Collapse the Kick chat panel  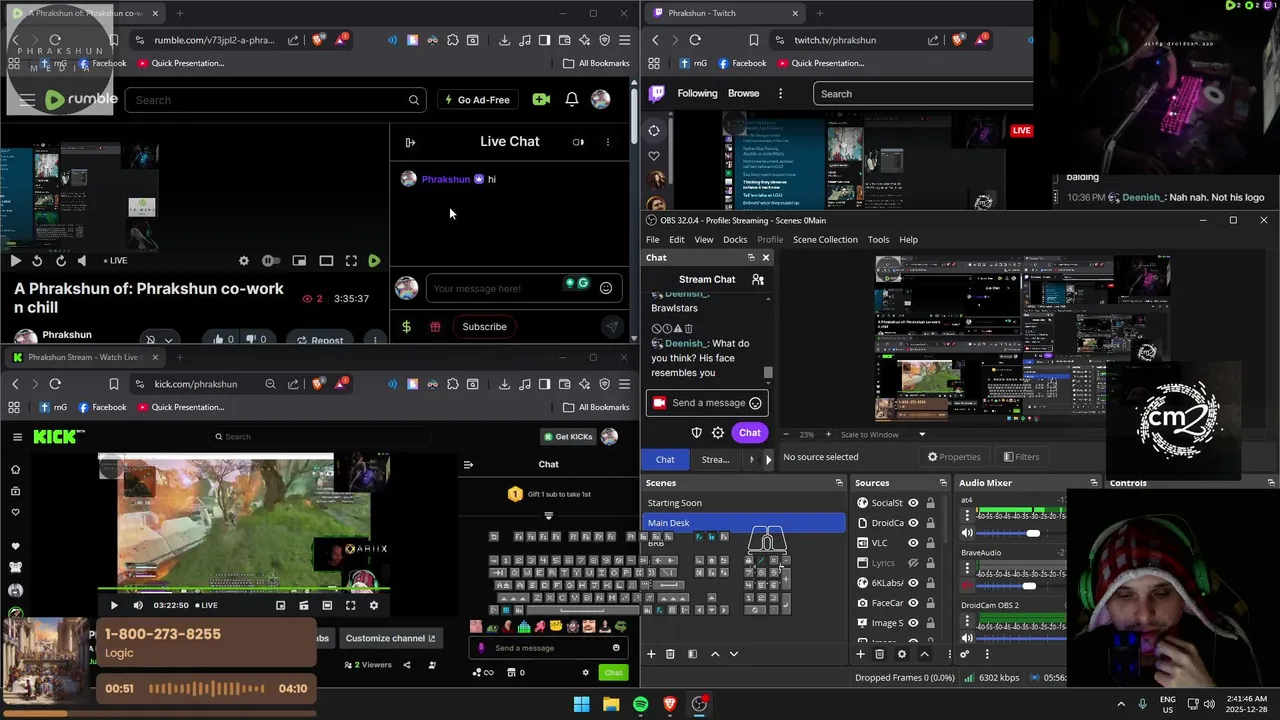[468, 465]
